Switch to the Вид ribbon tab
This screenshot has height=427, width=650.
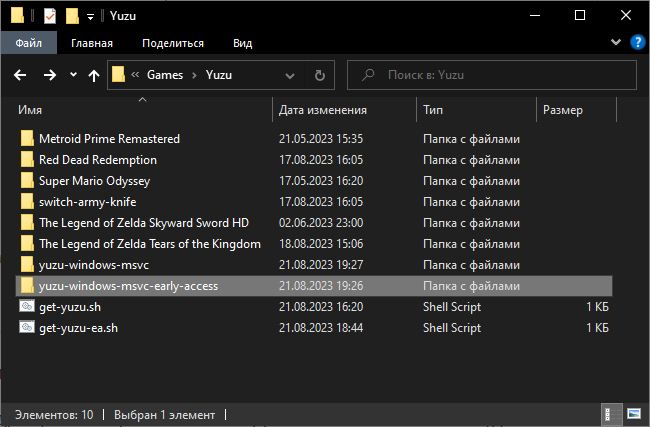(x=243, y=43)
